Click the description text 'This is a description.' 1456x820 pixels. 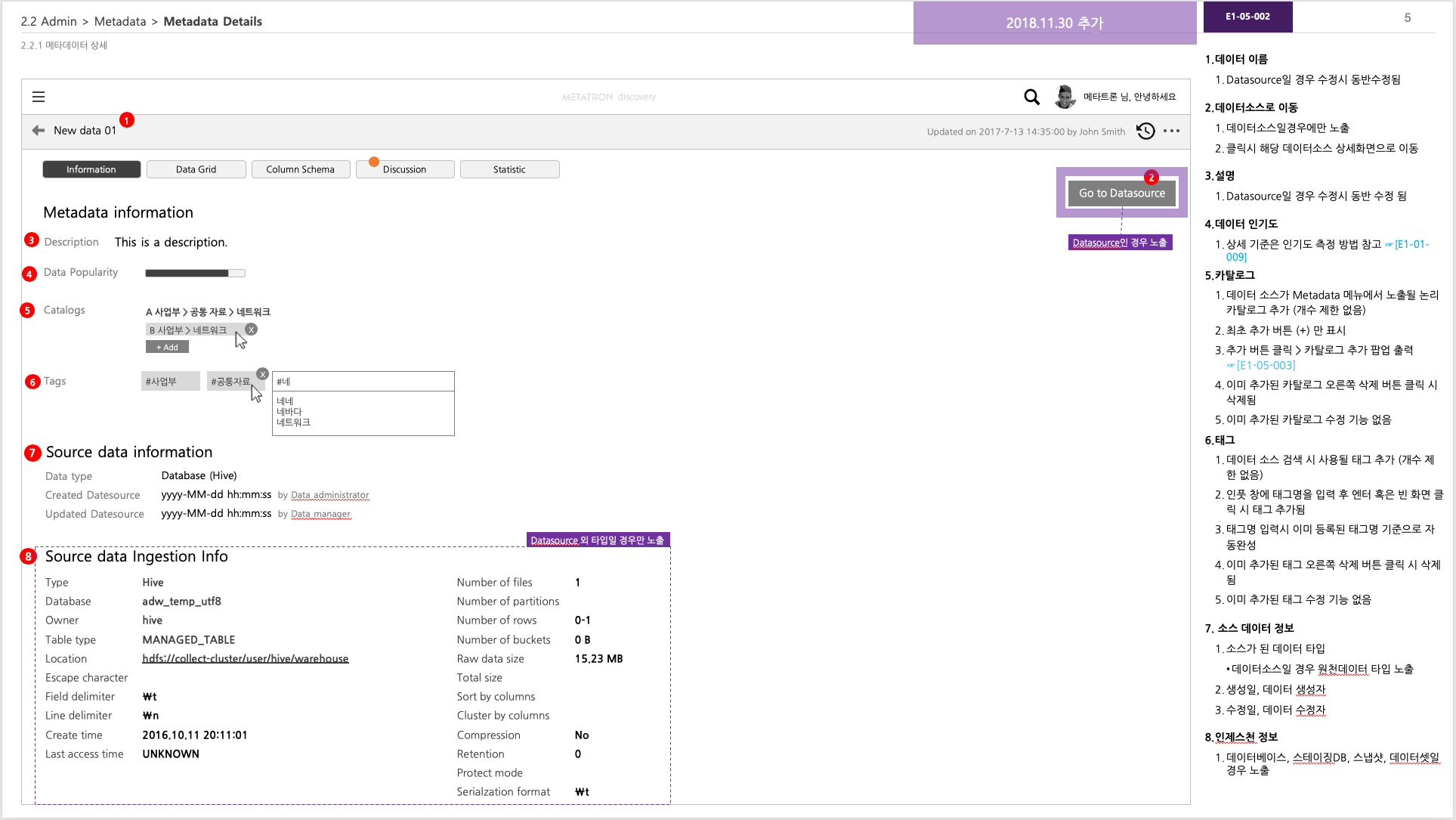(171, 242)
